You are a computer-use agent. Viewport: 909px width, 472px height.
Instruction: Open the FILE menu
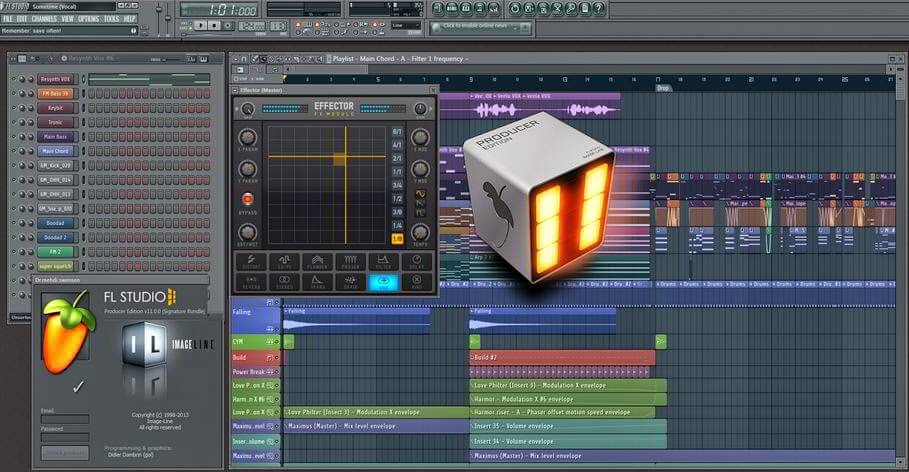(7, 19)
